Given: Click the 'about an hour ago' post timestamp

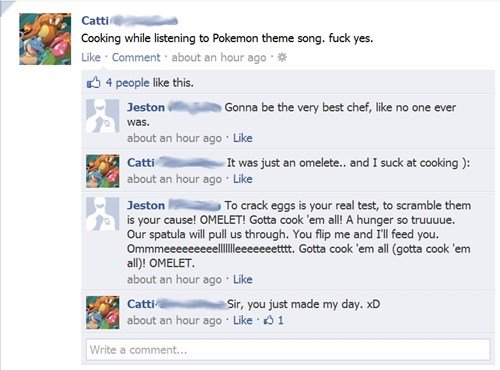Looking at the screenshot, I should click(219, 58).
